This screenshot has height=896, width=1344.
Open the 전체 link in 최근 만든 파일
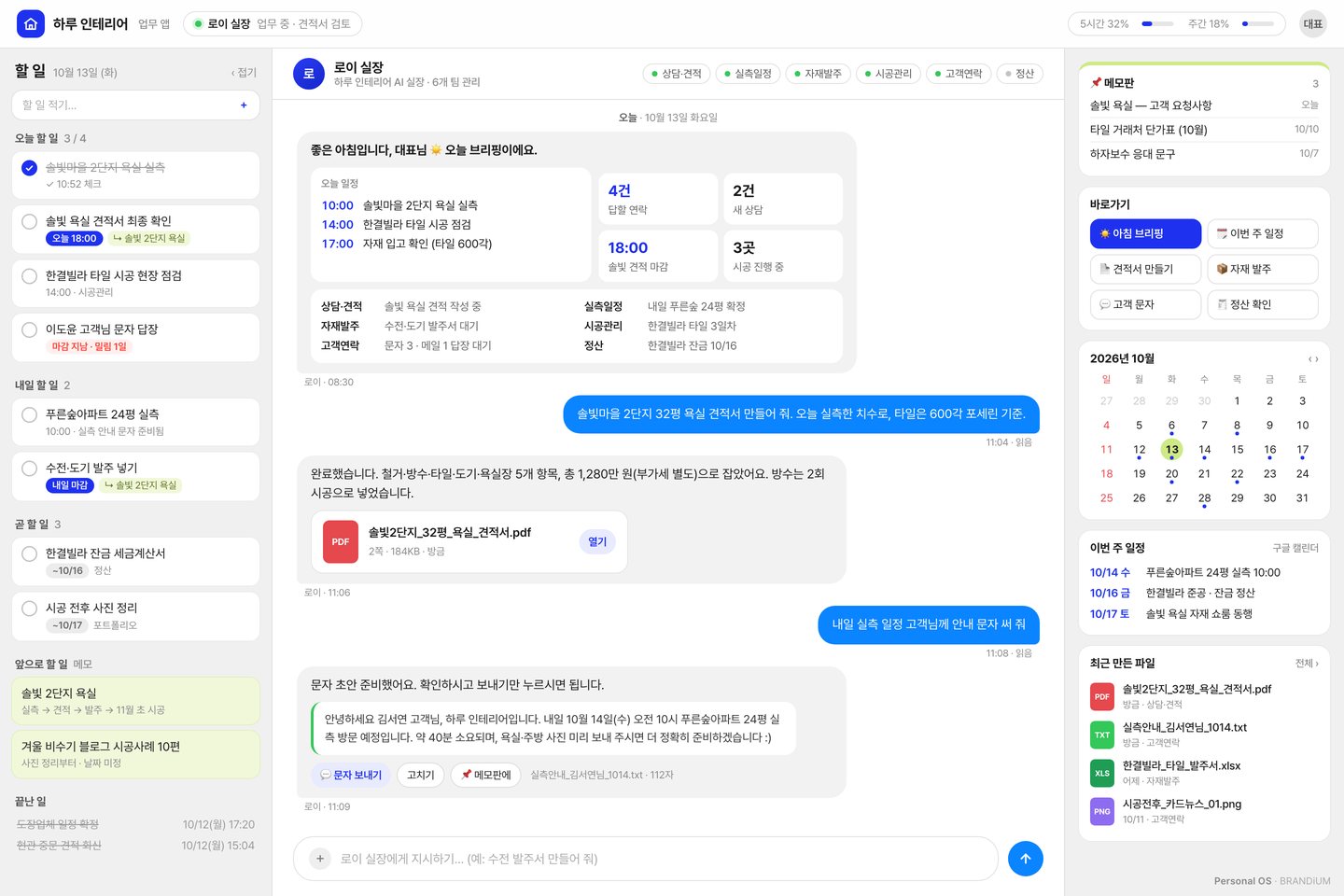(x=1307, y=664)
